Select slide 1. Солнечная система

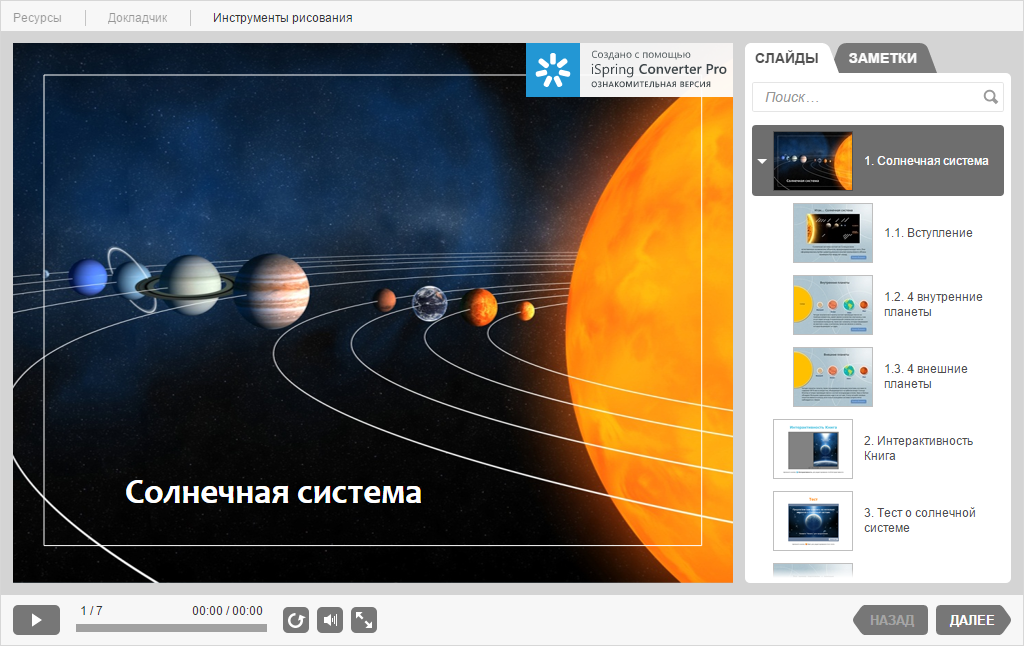pyautogui.click(x=878, y=161)
